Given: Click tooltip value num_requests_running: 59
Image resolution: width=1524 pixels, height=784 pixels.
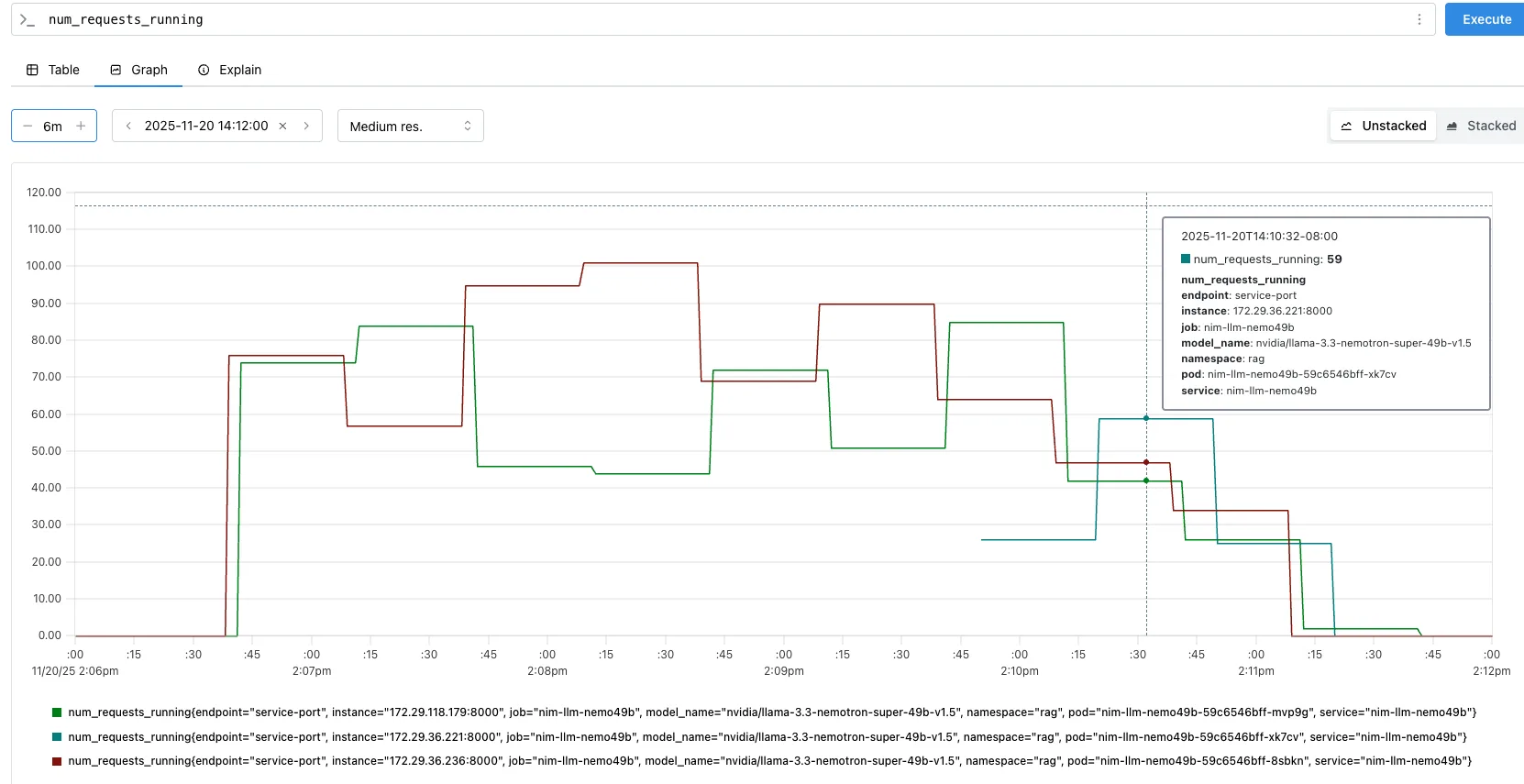Looking at the screenshot, I should click(1262, 259).
